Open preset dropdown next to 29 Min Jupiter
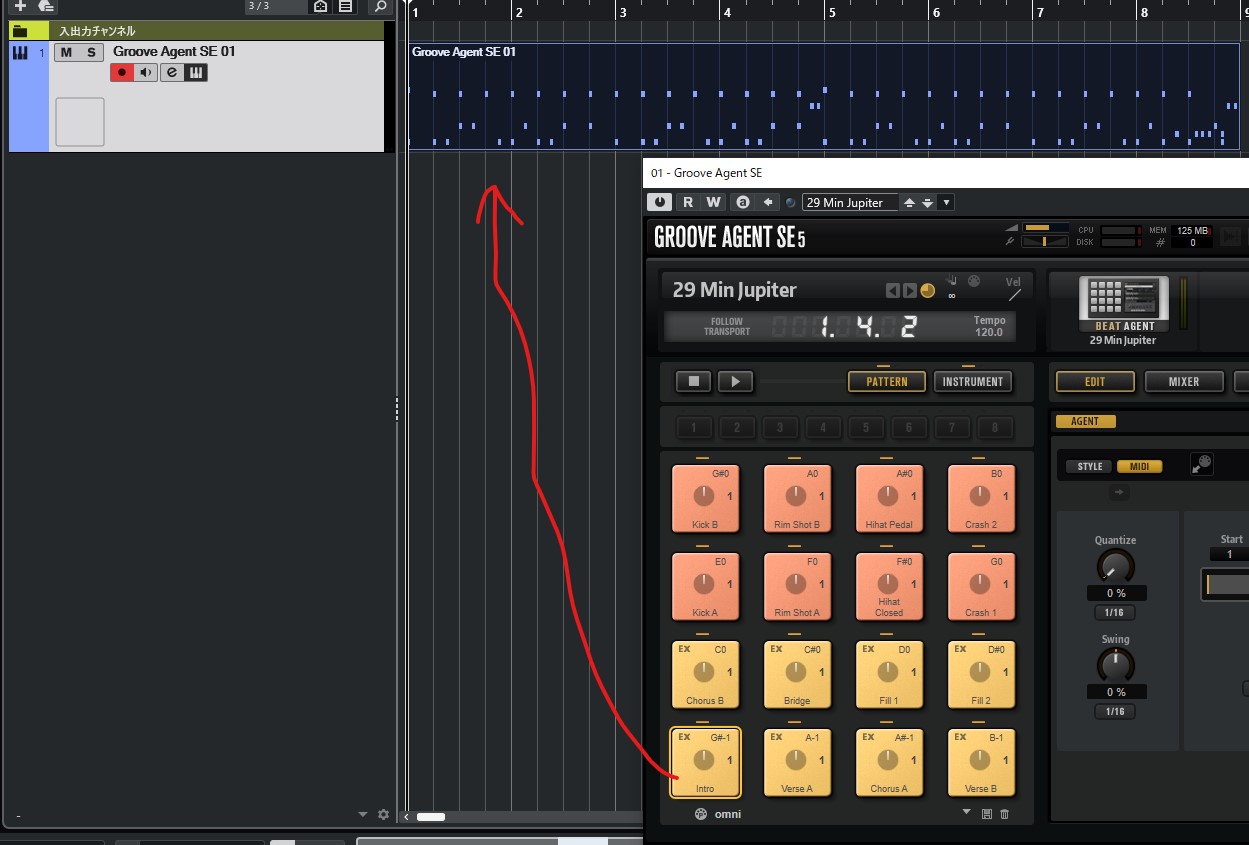The height and width of the screenshot is (845, 1249). pos(947,202)
